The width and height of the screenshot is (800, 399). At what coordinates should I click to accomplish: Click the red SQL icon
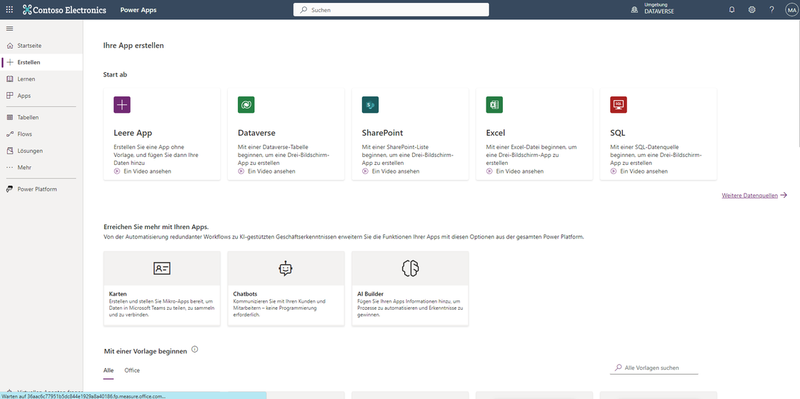click(x=618, y=105)
